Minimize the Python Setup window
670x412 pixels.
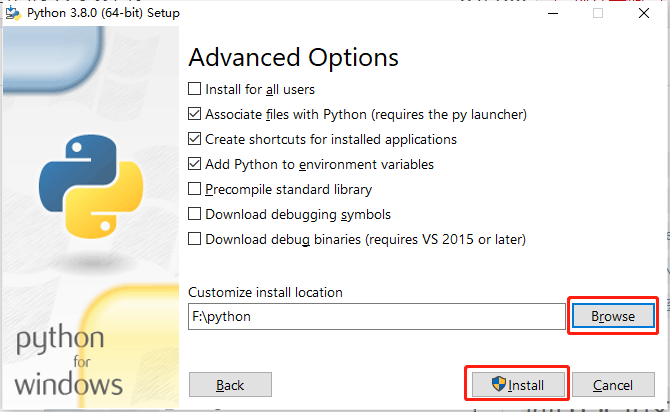(x=553, y=13)
